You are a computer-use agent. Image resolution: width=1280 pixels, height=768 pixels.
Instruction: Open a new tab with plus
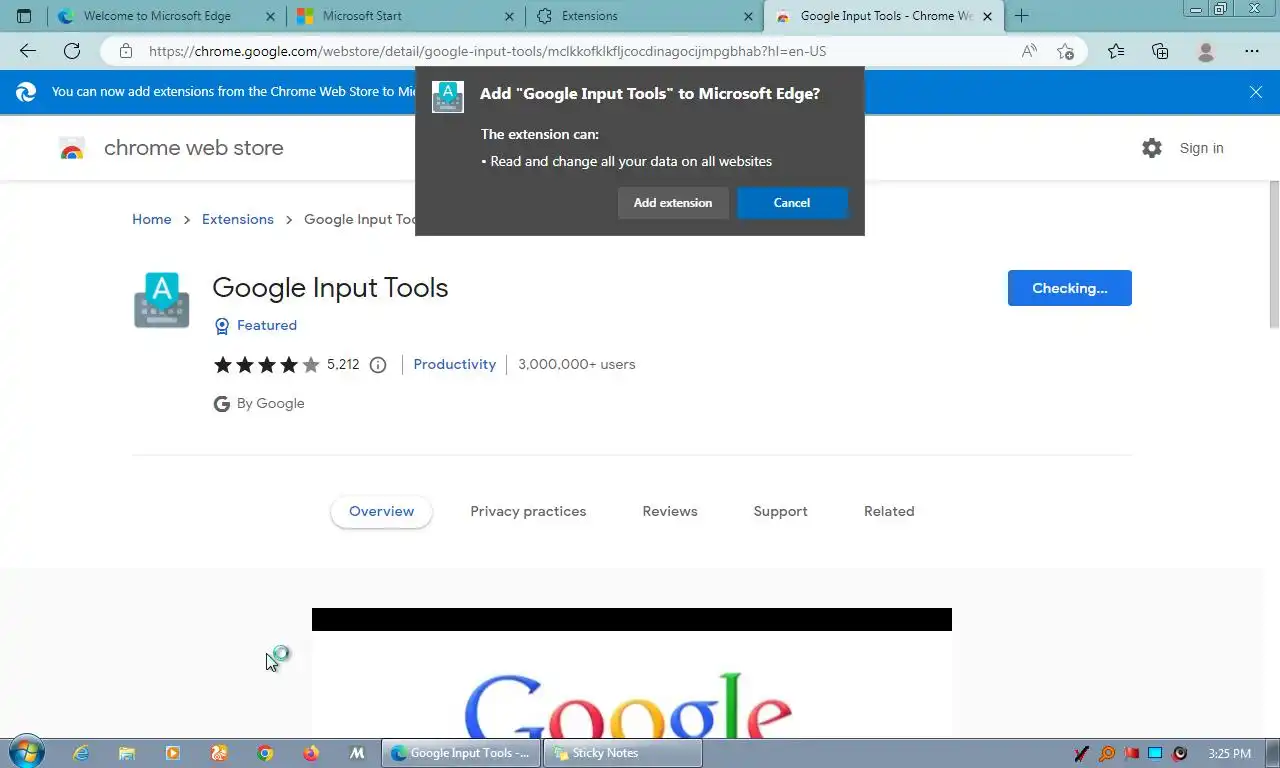[1021, 16]
